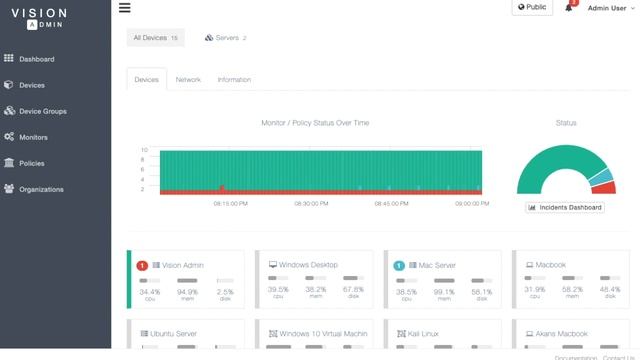Click the red spike on status chart
Screen dimensions: 640x360
tap(222, 188)
